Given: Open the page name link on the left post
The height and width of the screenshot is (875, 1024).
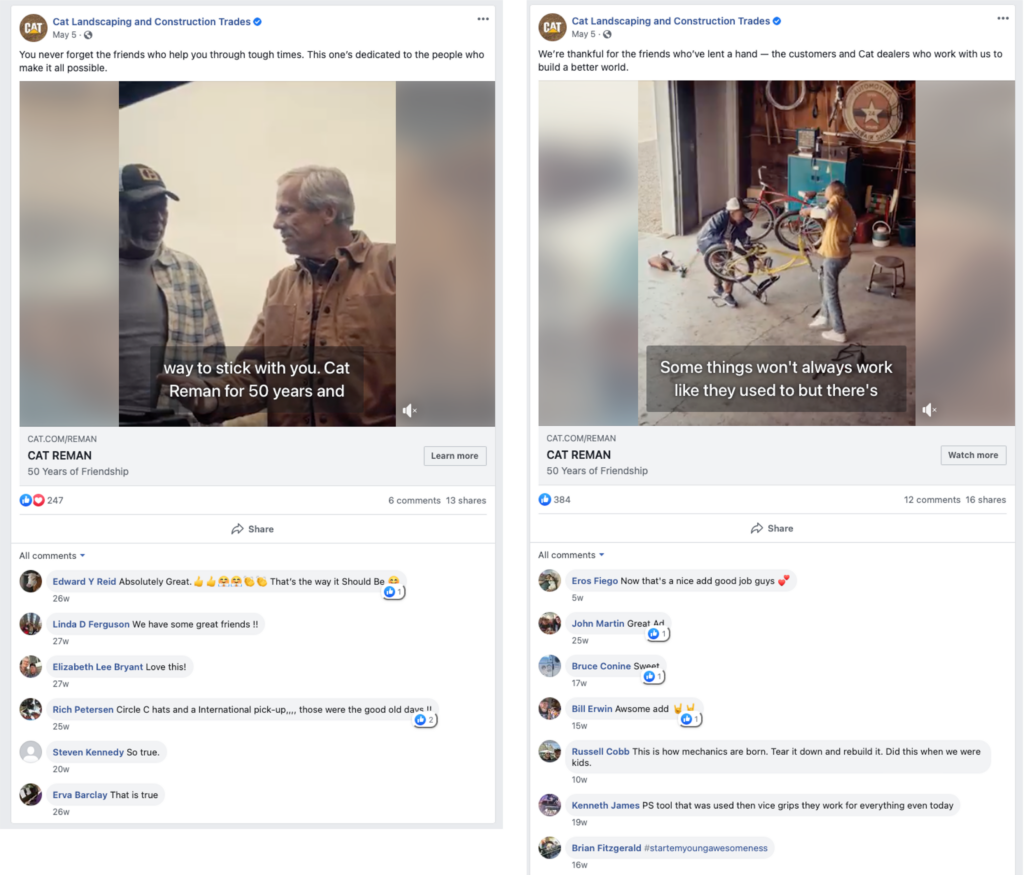Looking at the screenshot, I should (x=152, y=22).
